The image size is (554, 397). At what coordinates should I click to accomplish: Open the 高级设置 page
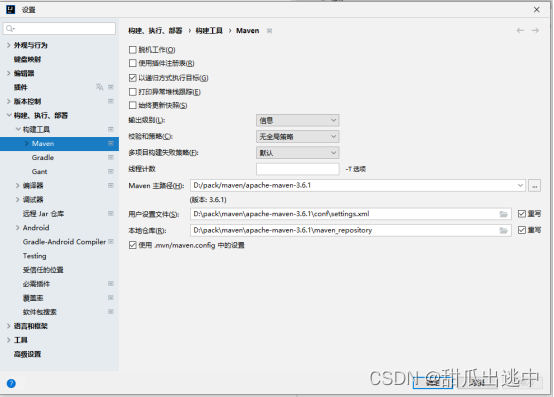tap(28, 354)
